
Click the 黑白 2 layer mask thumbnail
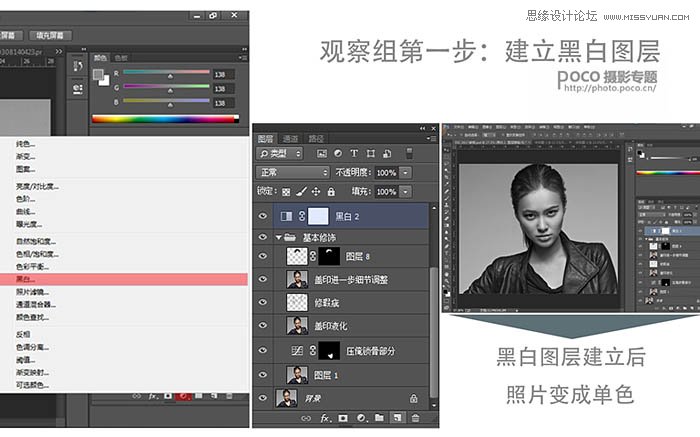click(x=318, y=216)
